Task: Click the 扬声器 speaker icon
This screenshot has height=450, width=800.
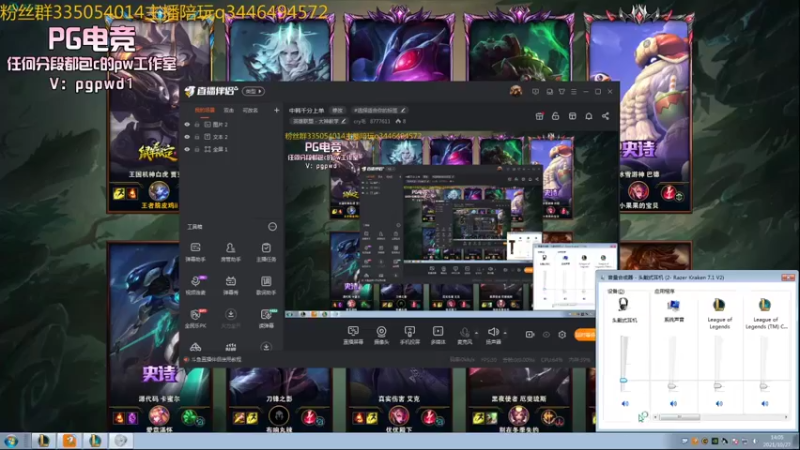Action: click(493, 335)
